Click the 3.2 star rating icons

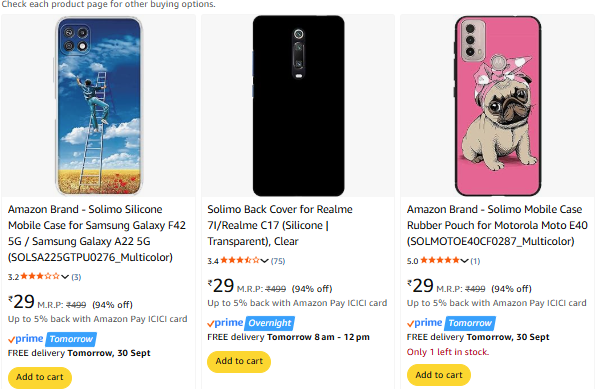40,276
